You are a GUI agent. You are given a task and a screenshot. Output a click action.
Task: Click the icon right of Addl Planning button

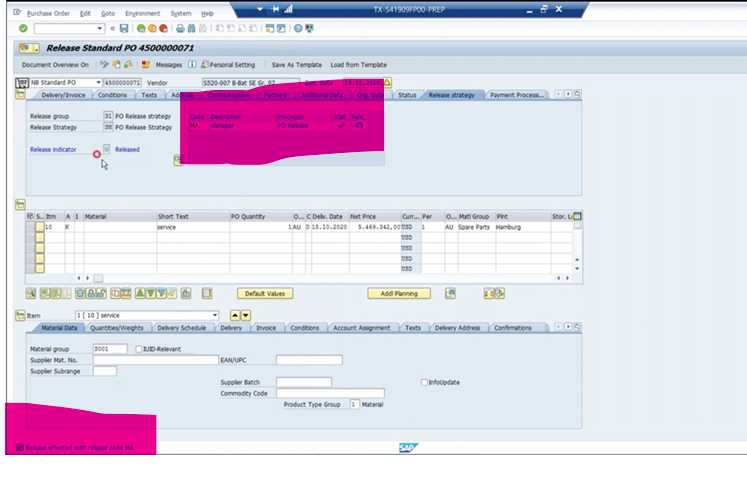450,294
